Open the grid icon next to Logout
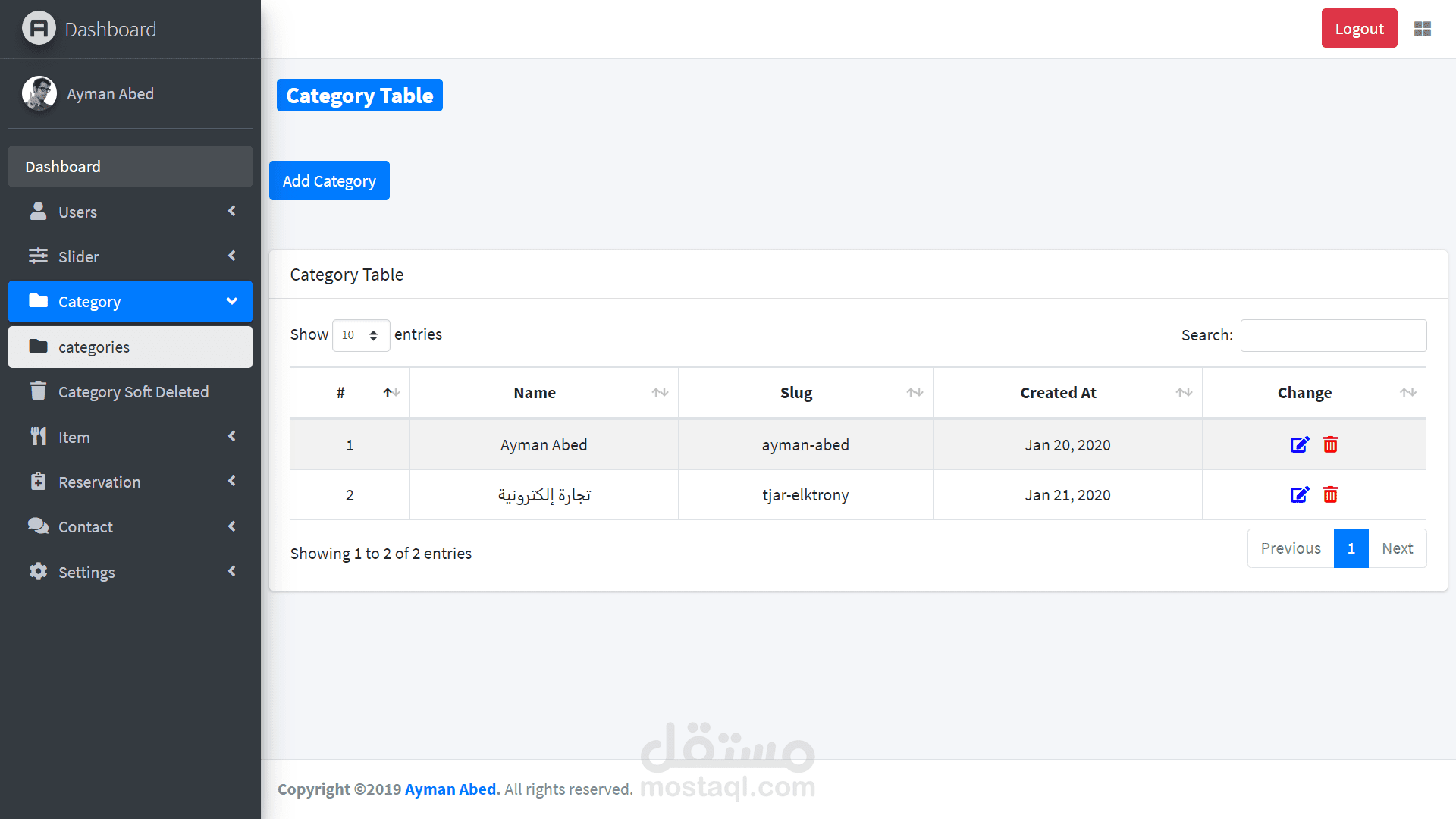The image size is (1456, 819). coord(1422,29)
